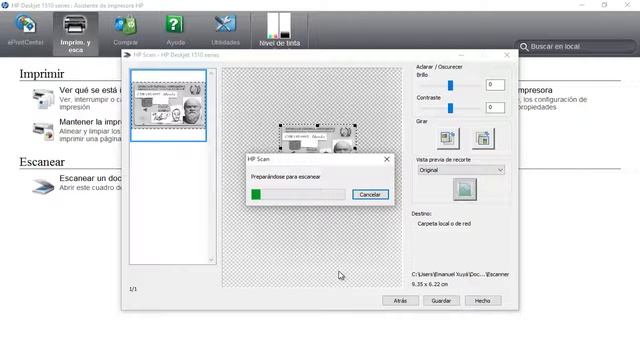Select the Imprim. y esca toolbar icon
Screen dimensions: 640x360
coord(76,33)
